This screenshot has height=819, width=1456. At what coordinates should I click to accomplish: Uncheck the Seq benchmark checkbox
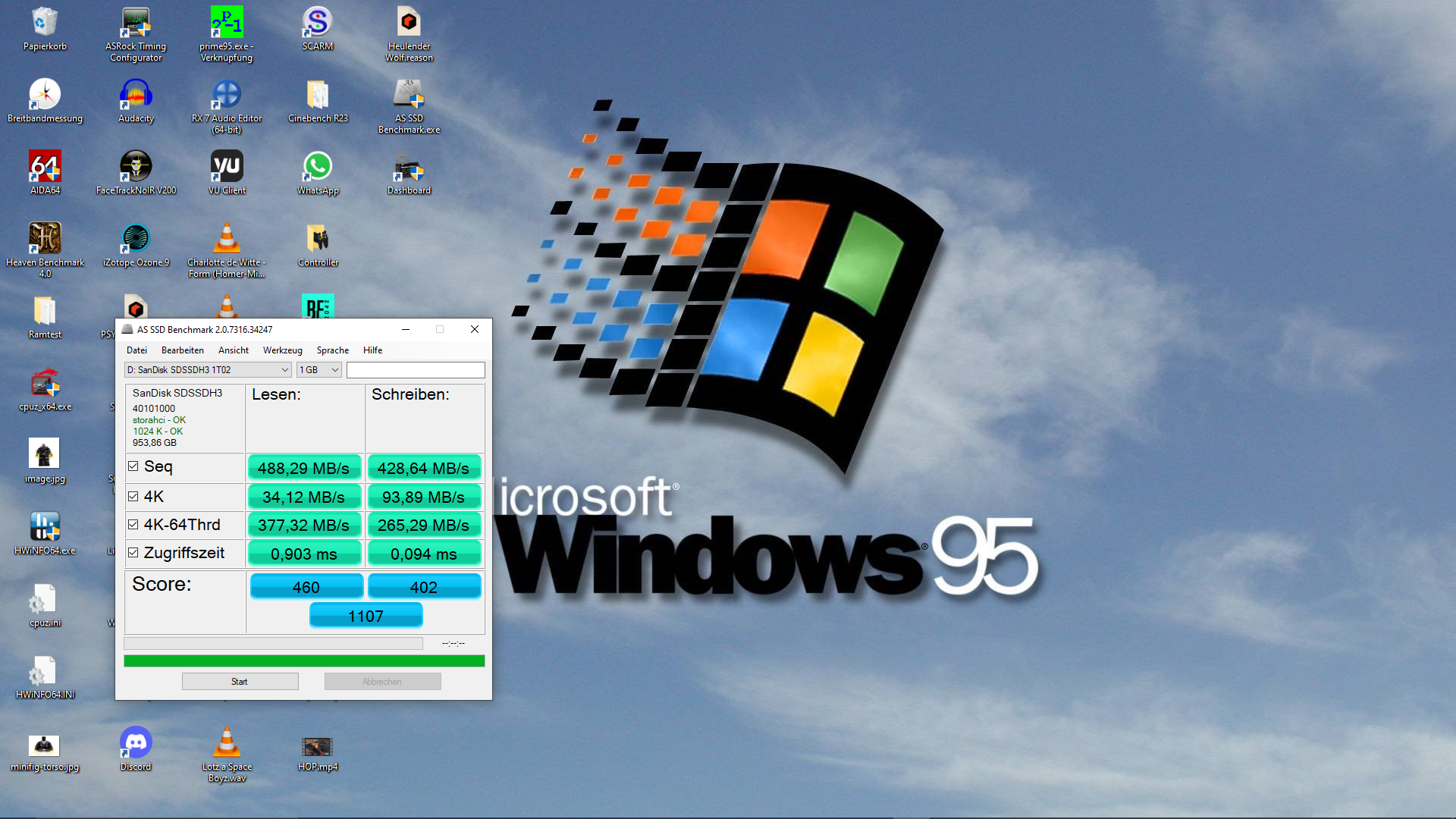point(133,466)
